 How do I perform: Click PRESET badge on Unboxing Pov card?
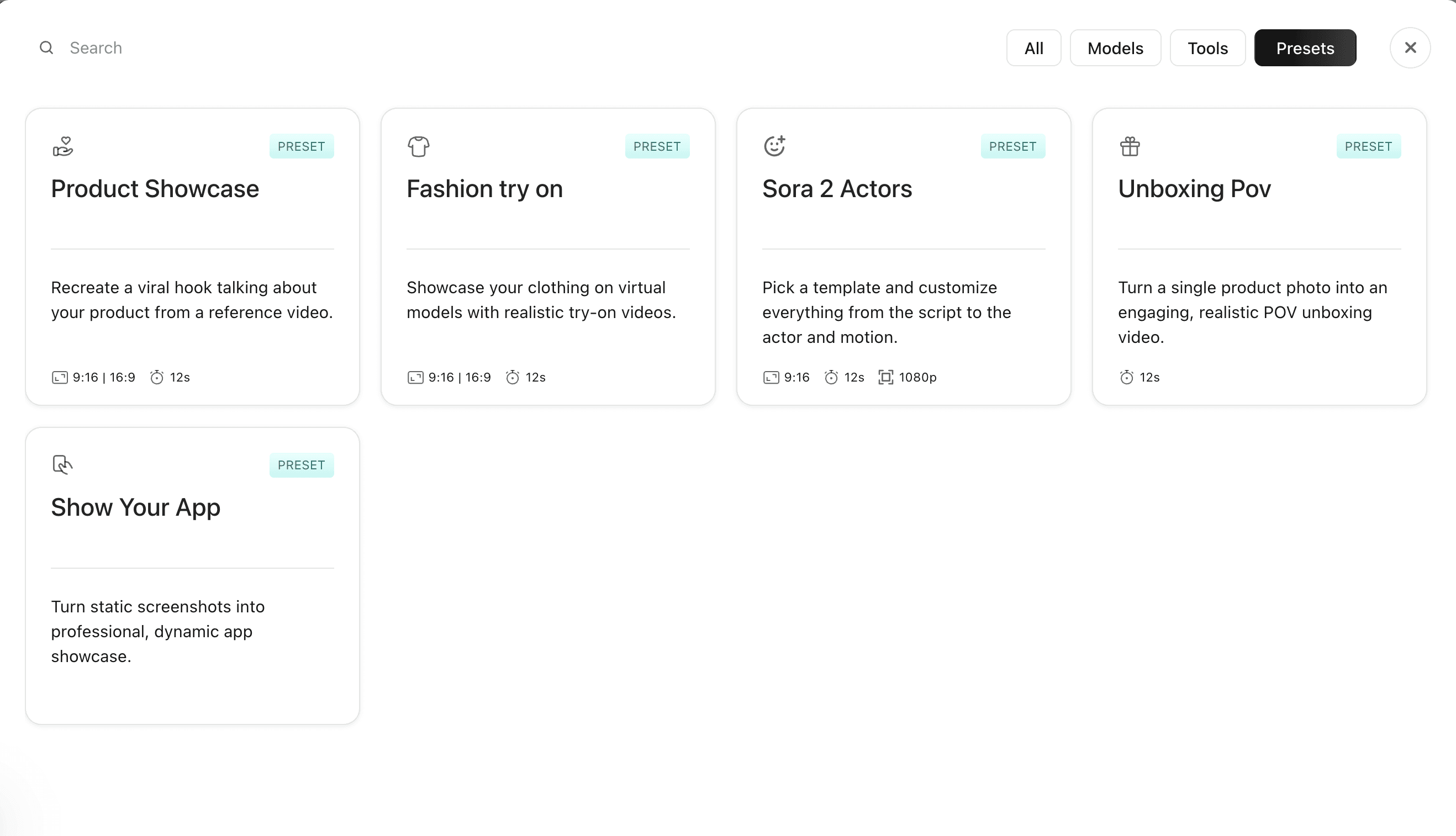1368,146
